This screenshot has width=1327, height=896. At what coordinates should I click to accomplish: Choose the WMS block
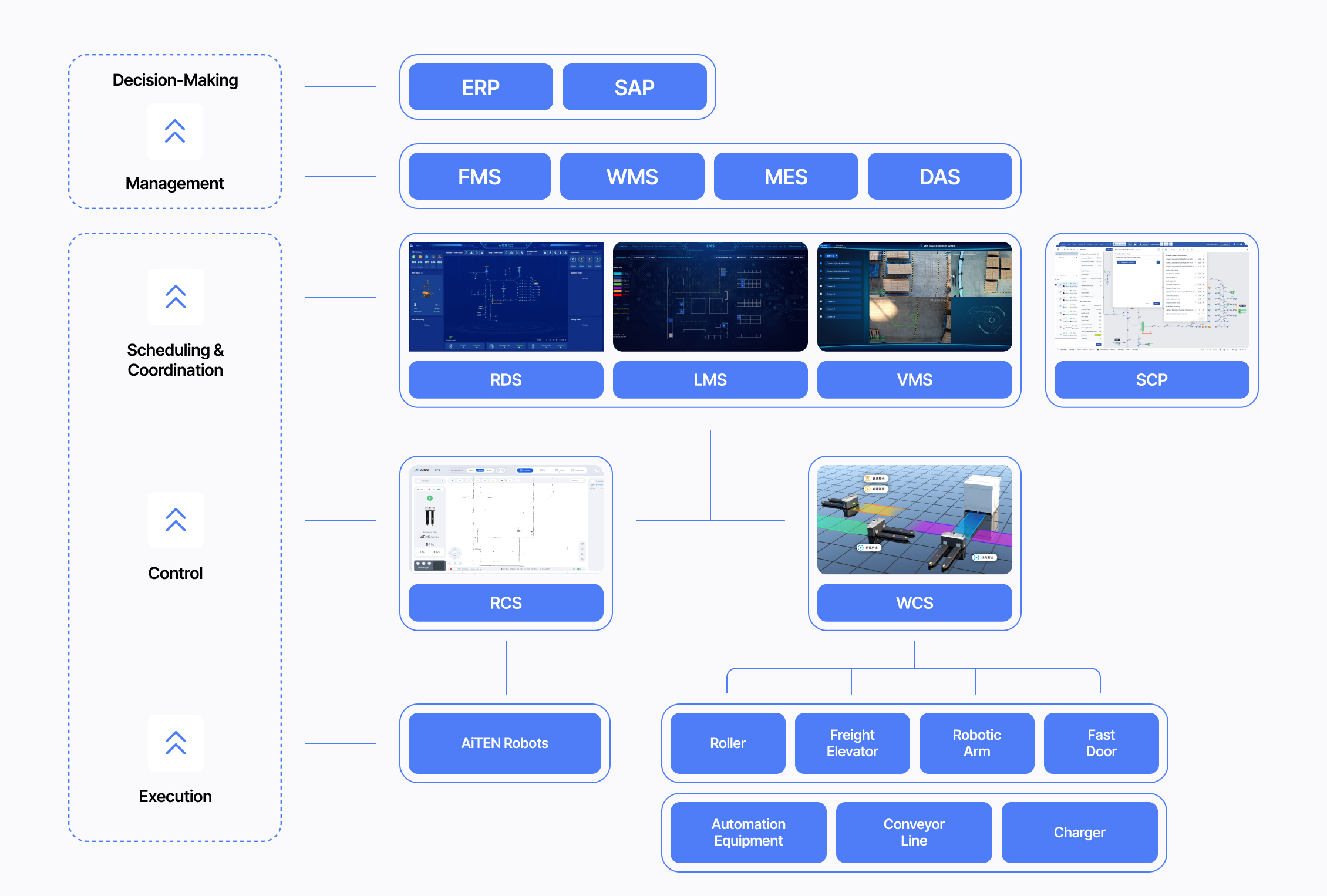(x=632, y=177)
